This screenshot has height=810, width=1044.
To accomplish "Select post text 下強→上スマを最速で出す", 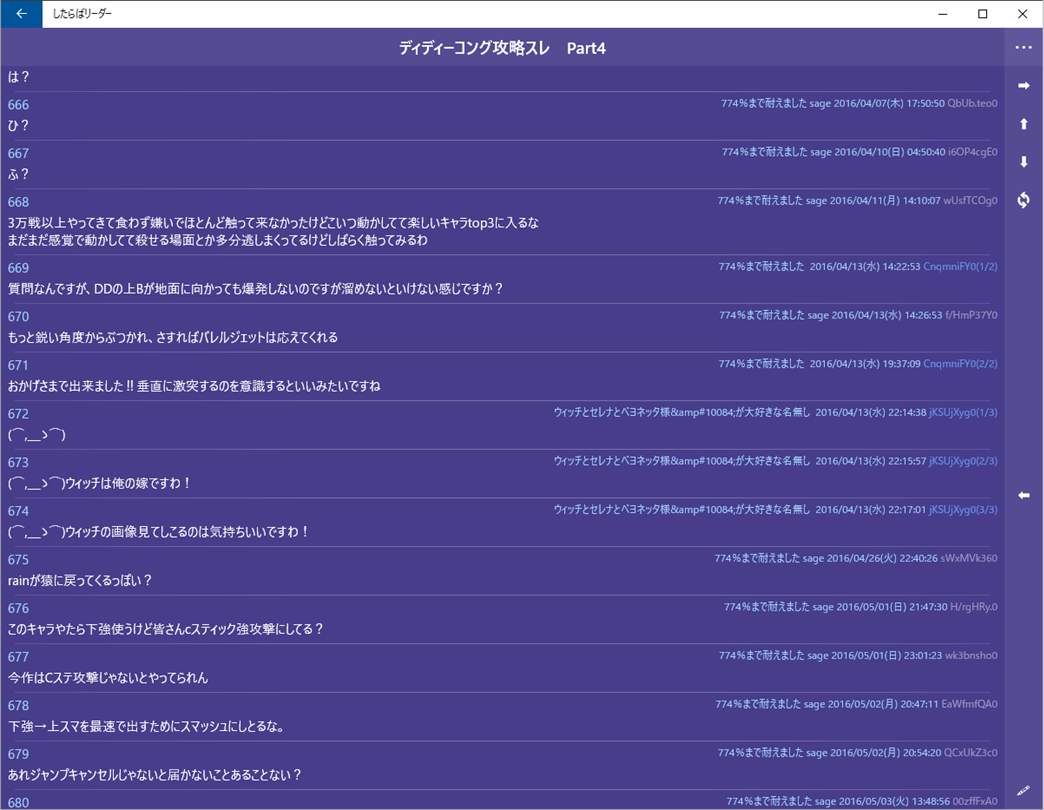I will pyautogui.click(x=146, y=726).
